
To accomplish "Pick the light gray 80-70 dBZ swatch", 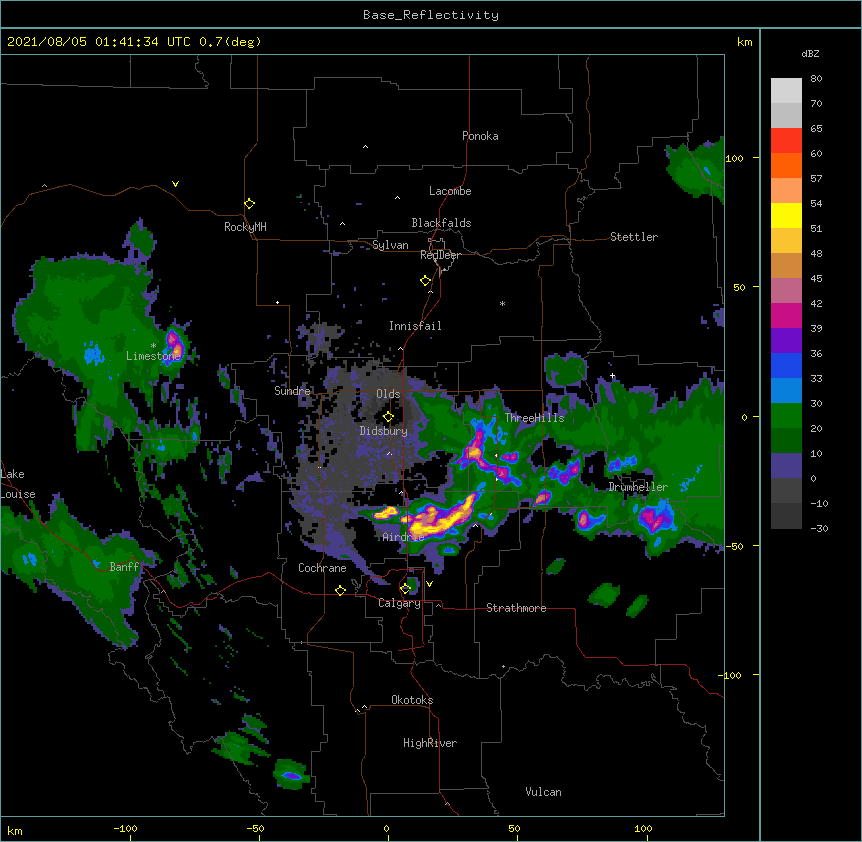I will pyautogui.click(x=786, y=91).
